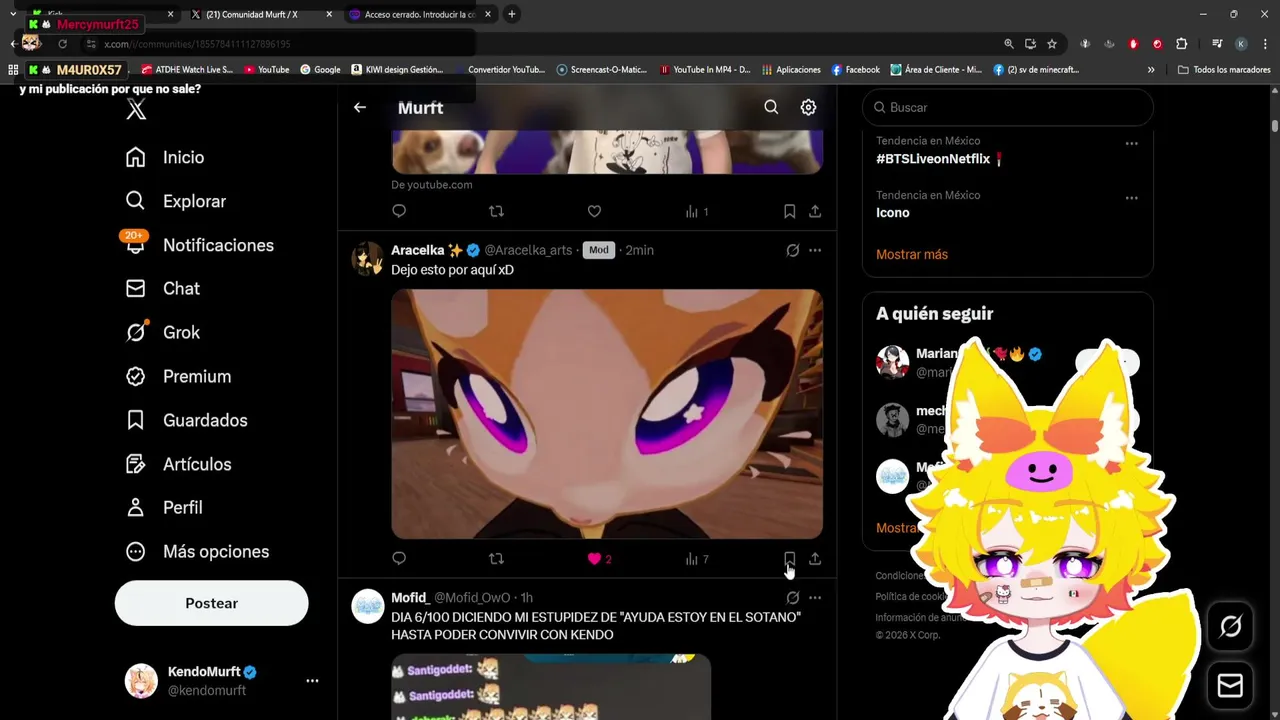The image size is (1280, 720).
Task: Like the youtube.com post
Action: pyautogui.click(x=594, y=211)
